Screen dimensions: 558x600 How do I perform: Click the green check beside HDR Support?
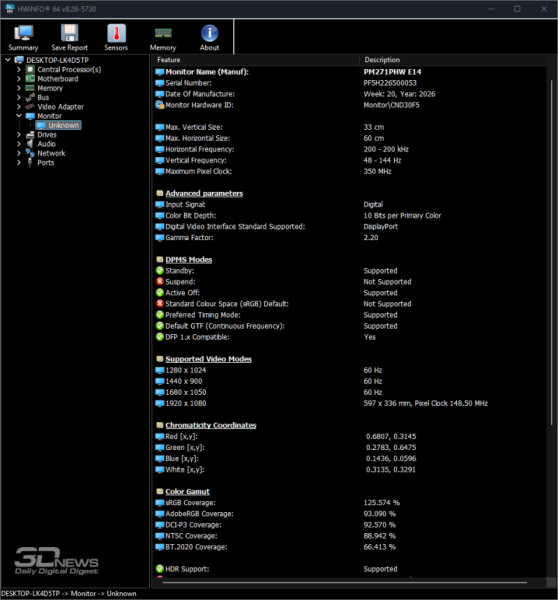(160, 569)
